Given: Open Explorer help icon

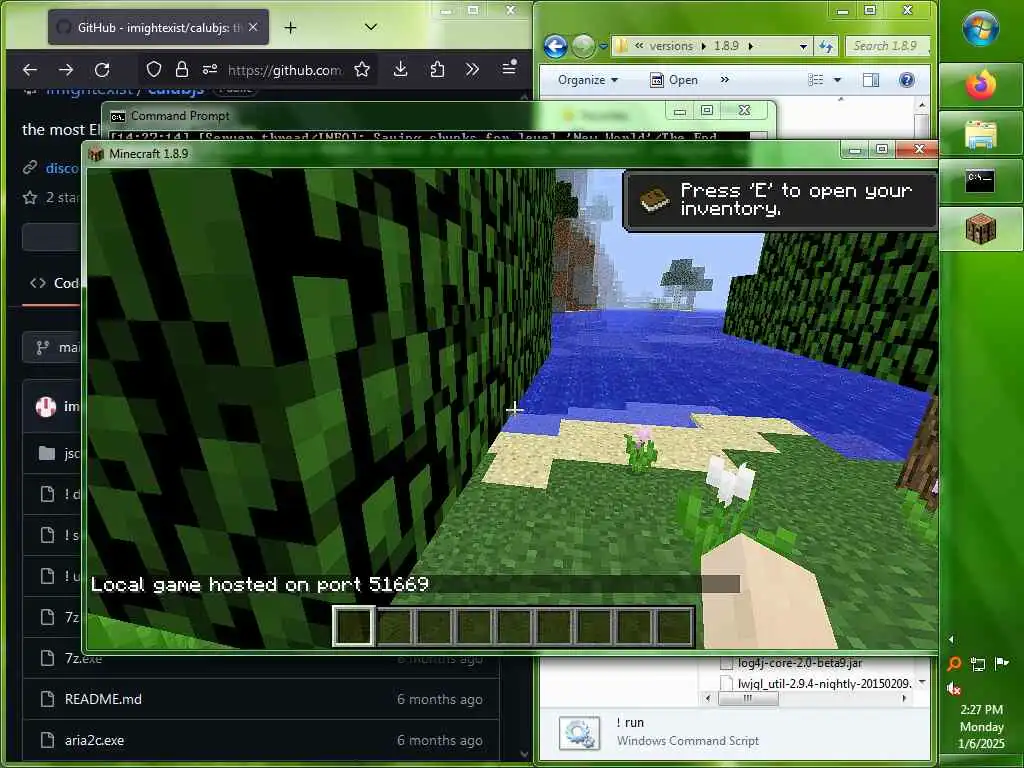Looking at the screenshot, I should click(x=906, y=80).
